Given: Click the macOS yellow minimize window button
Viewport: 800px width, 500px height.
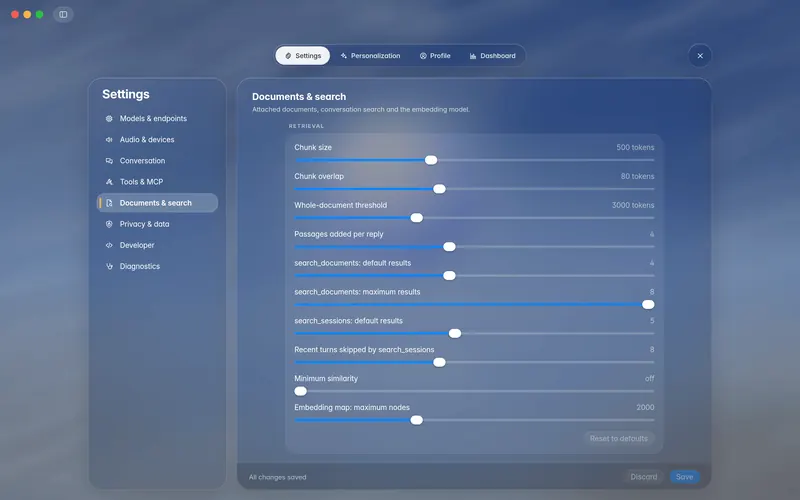Looking at the screenshot, I should click(x=27, y=14).
